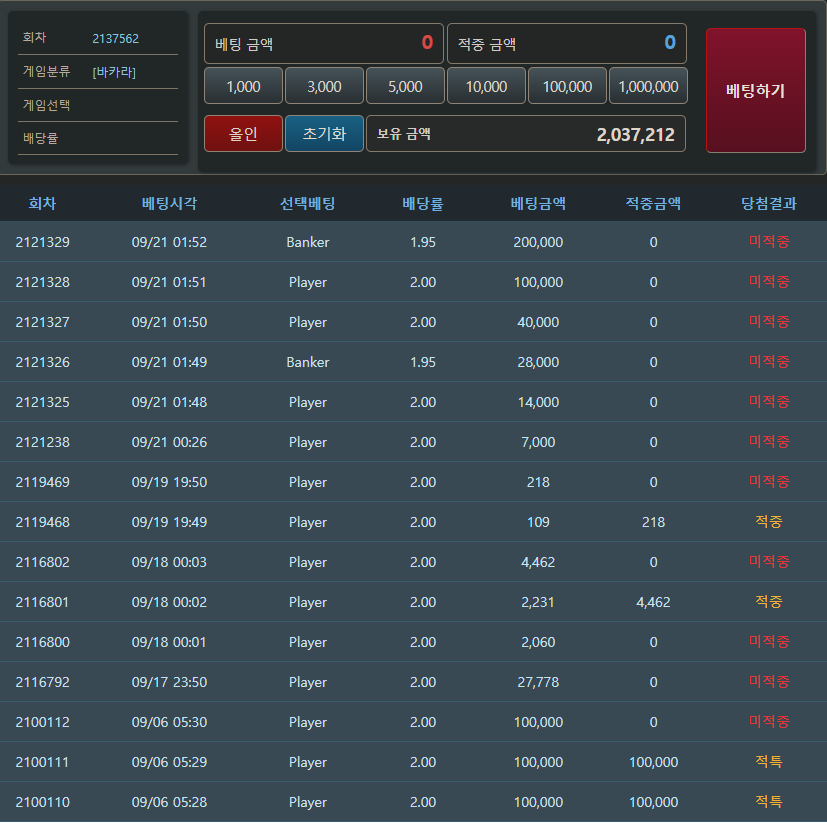The height and width of the screenshot is (823, 827).
Task: Click bet time 09/06 05:30
Action: pyautogui.click(x=169, y=722)
